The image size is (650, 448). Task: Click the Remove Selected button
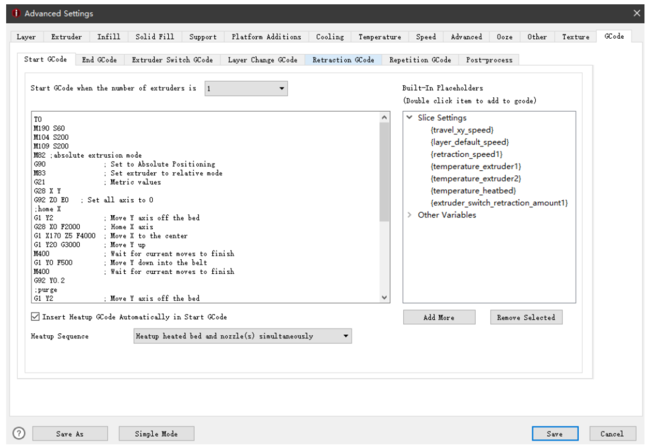click(x=526, y=317)
